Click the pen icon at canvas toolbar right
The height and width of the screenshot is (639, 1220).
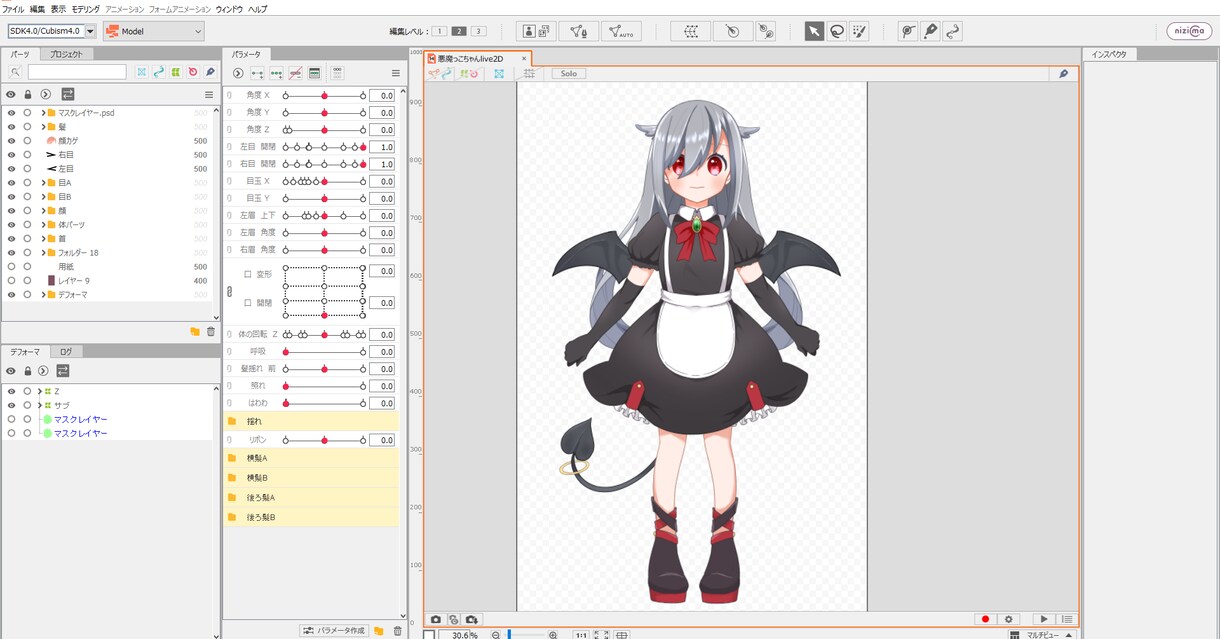click(1063, 73)
